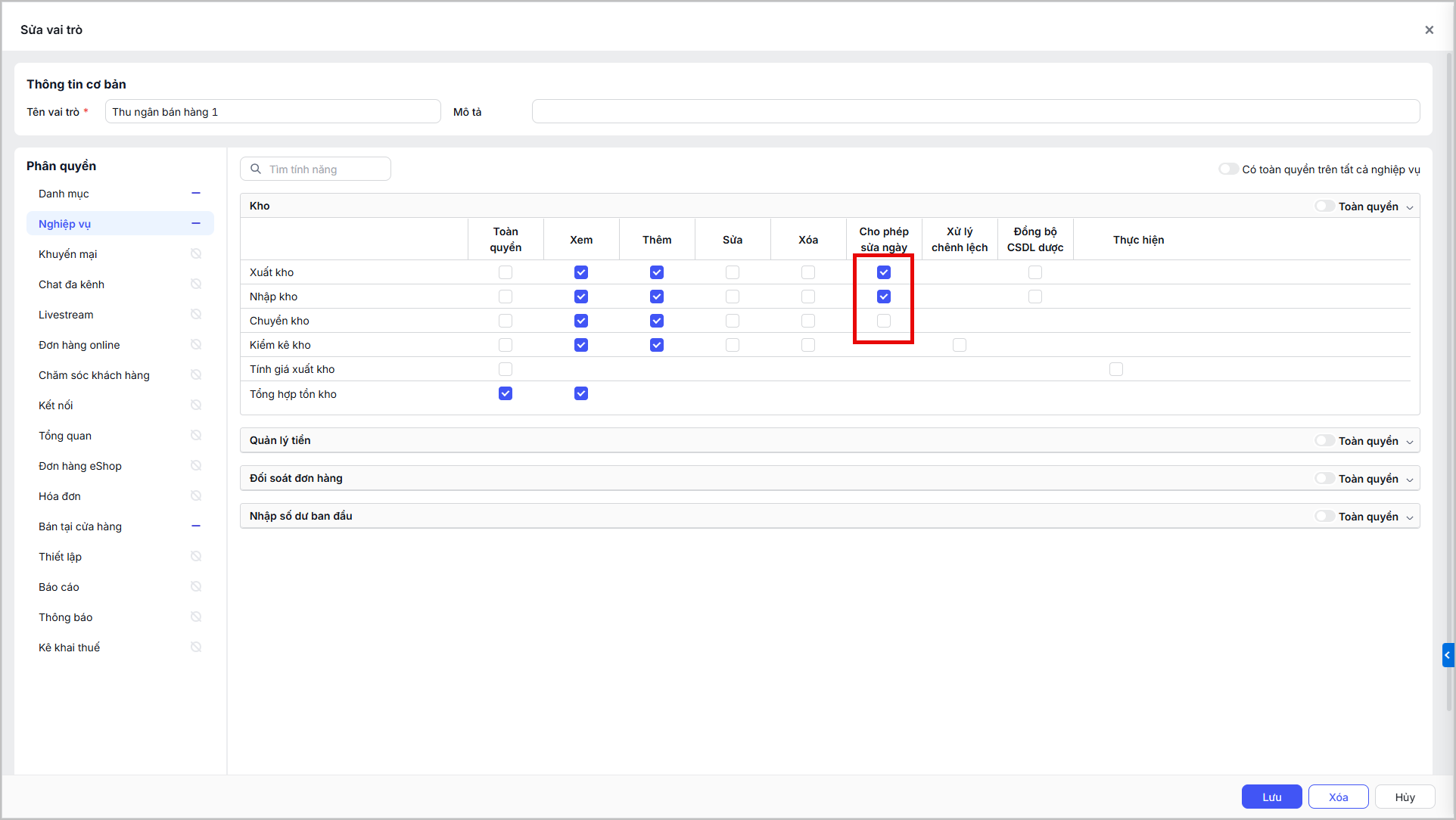Click the Tính giá xuất kho row label
Viewport: 1456px width, 820px height.
tap(292, 369)
